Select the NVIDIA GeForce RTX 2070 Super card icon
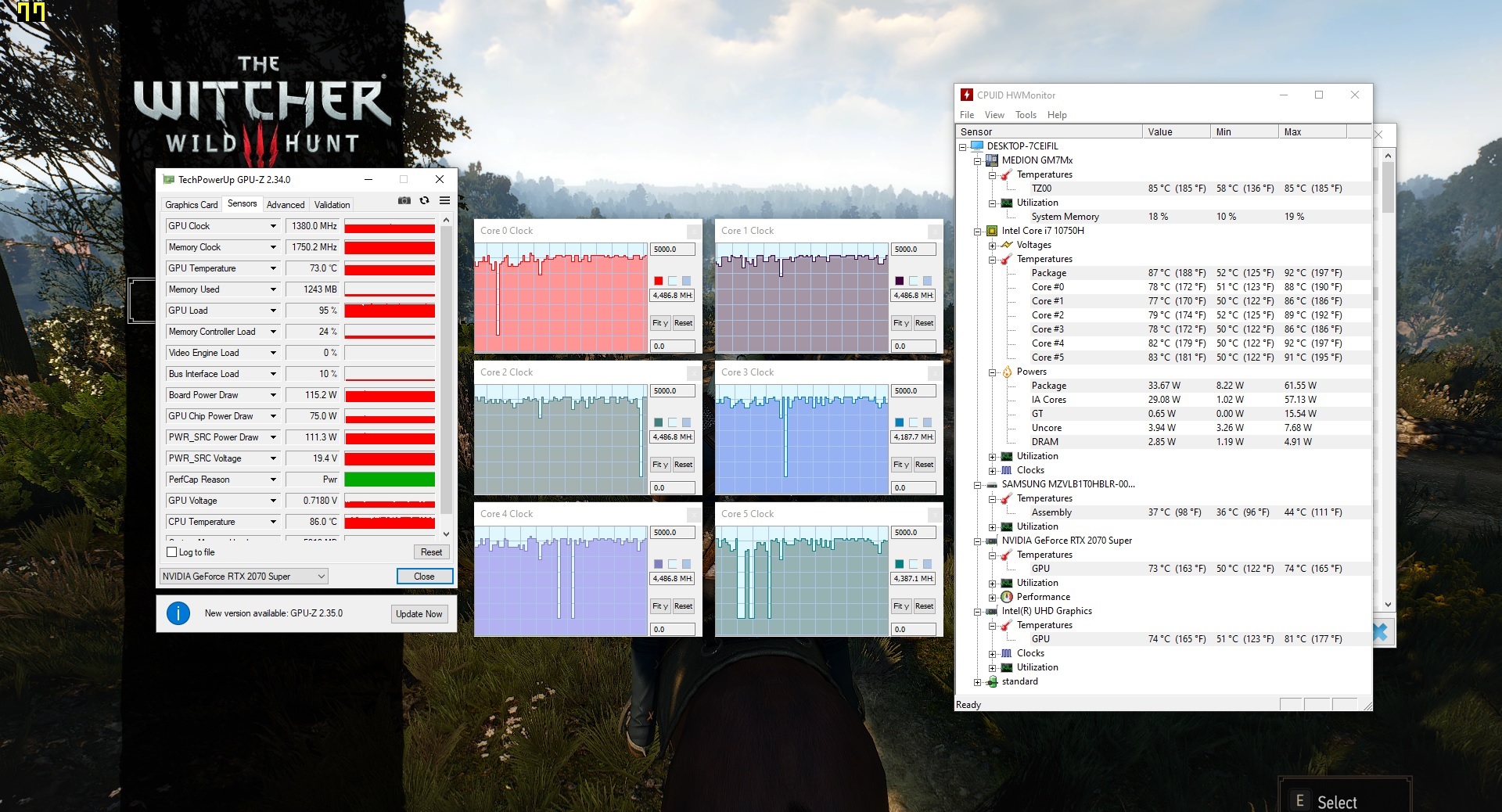 pos(992,541)
